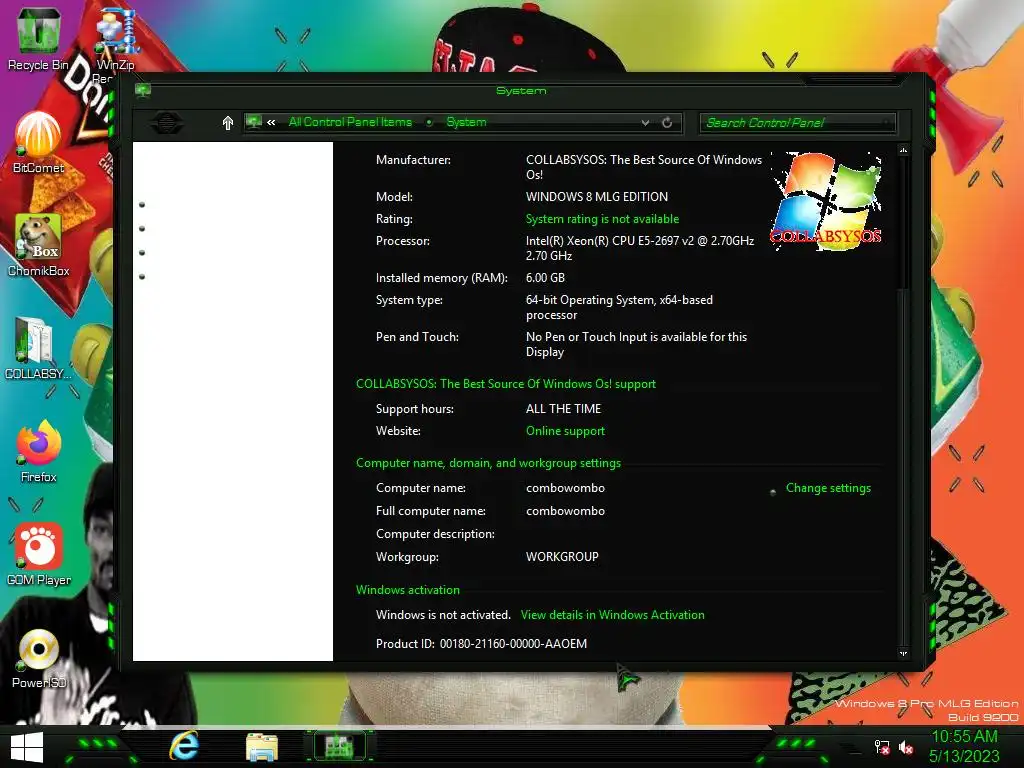Open the Windows Start button
Screen dimensions: 1024x768
tap(27, 747)
